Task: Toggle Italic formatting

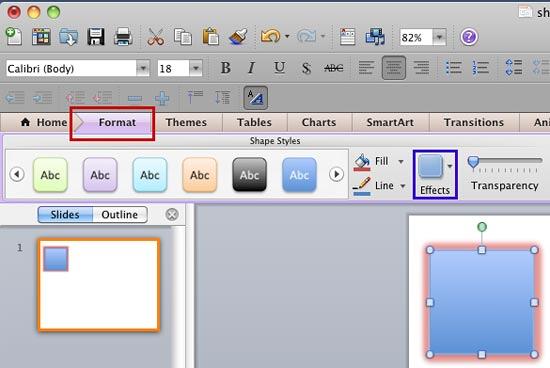Action: click(x=252, y=68)
